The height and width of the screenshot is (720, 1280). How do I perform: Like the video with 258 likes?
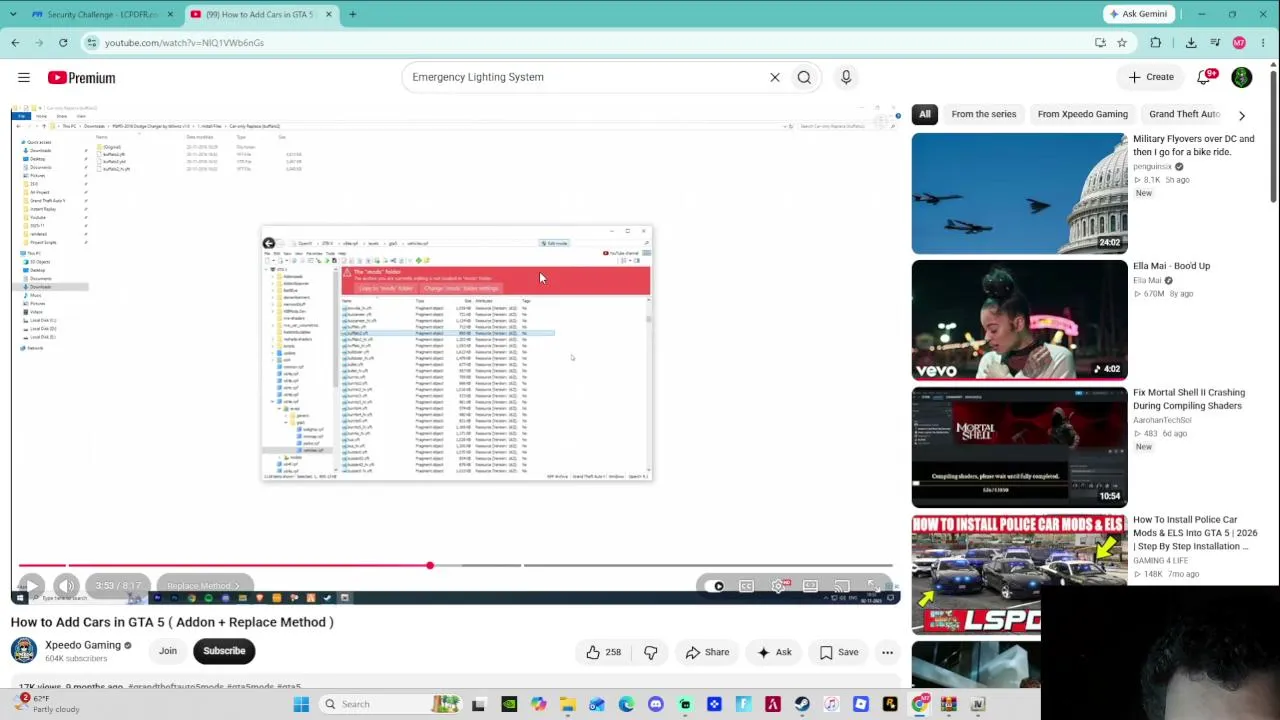[x=604, y=652]
